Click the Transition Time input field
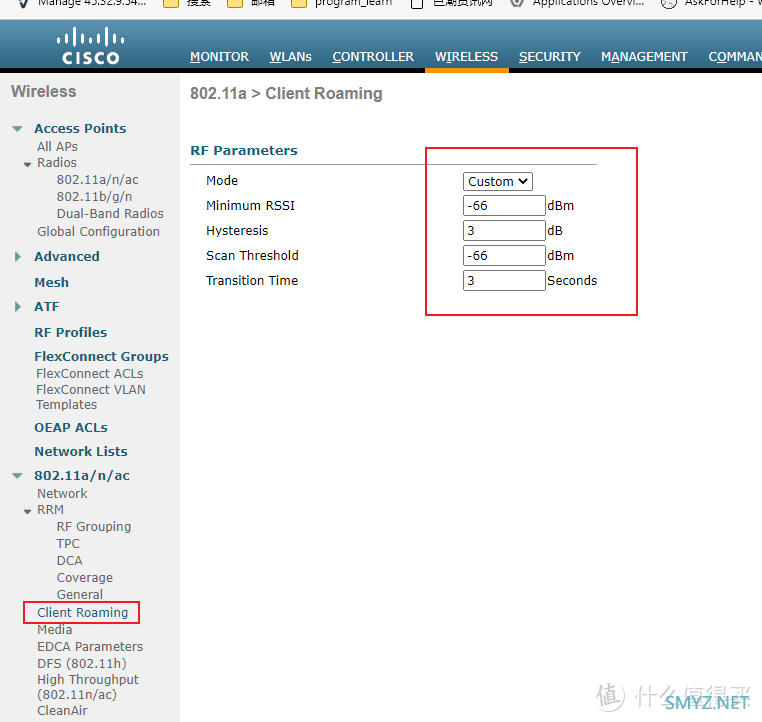The width and height of the screenshot is (762, 722). point(504,280)
